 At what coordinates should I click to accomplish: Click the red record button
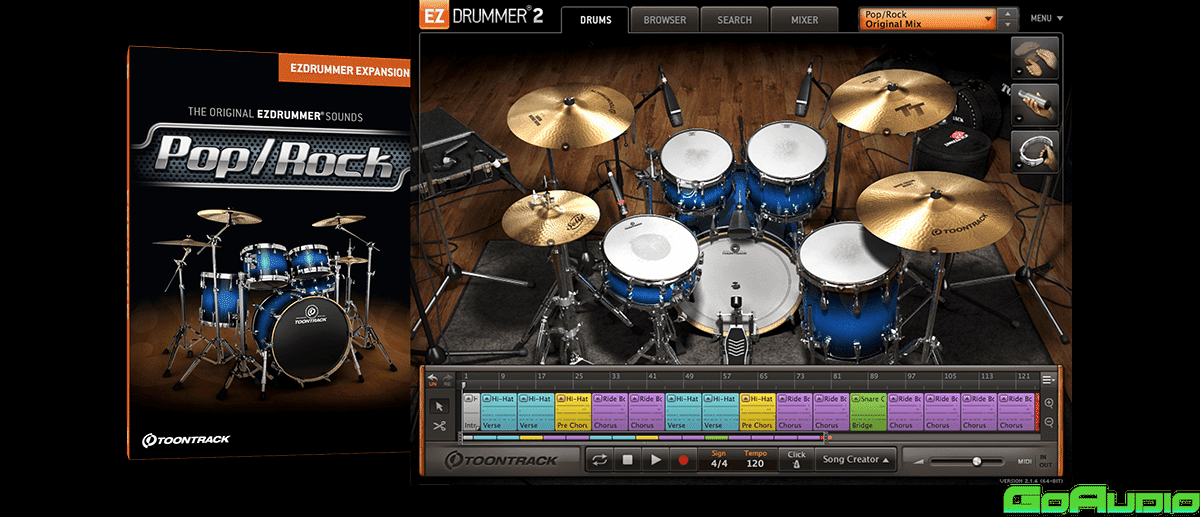pos(684,460)
